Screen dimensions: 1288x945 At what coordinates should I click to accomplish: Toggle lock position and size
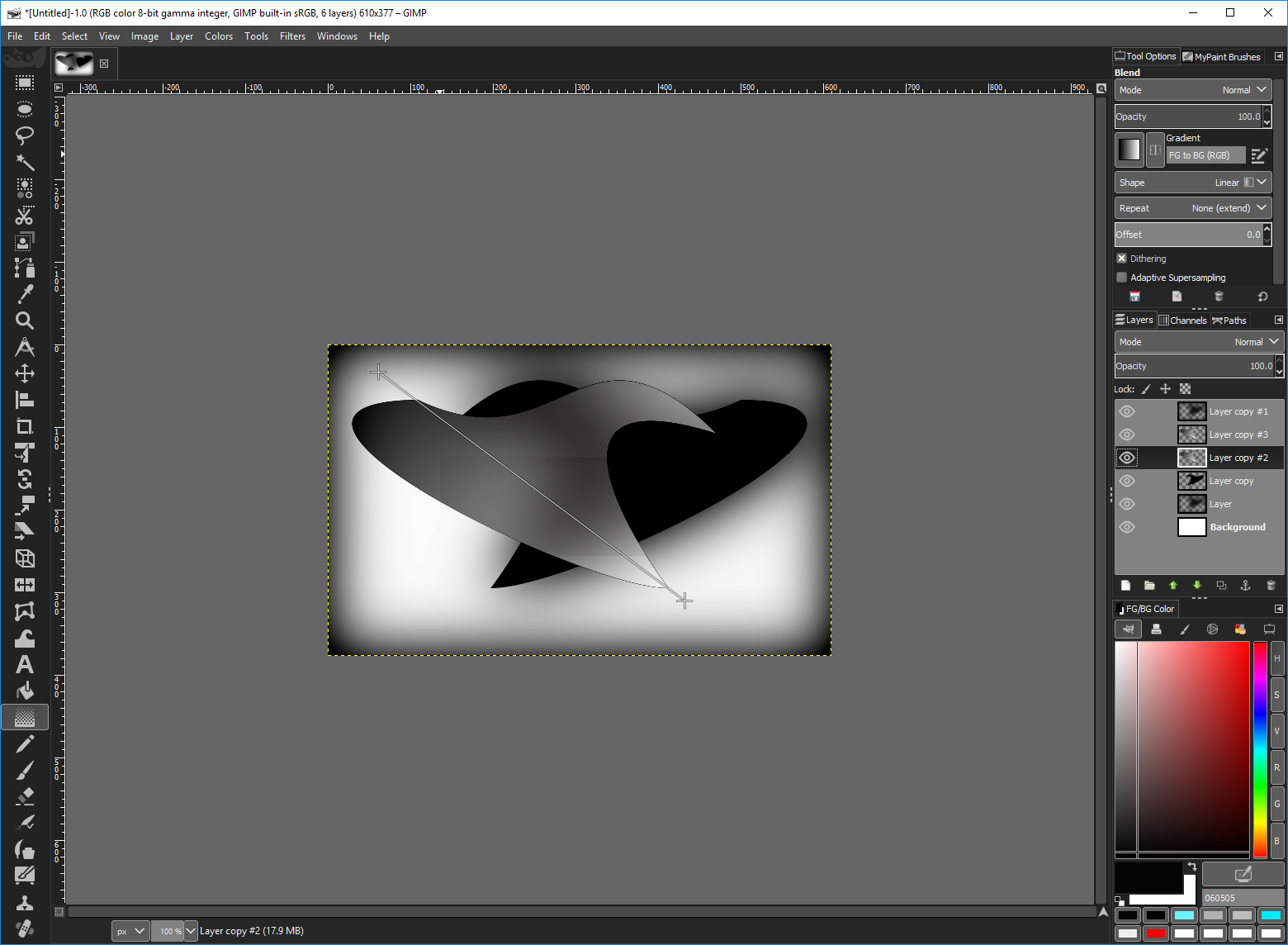coord(1166,389)
